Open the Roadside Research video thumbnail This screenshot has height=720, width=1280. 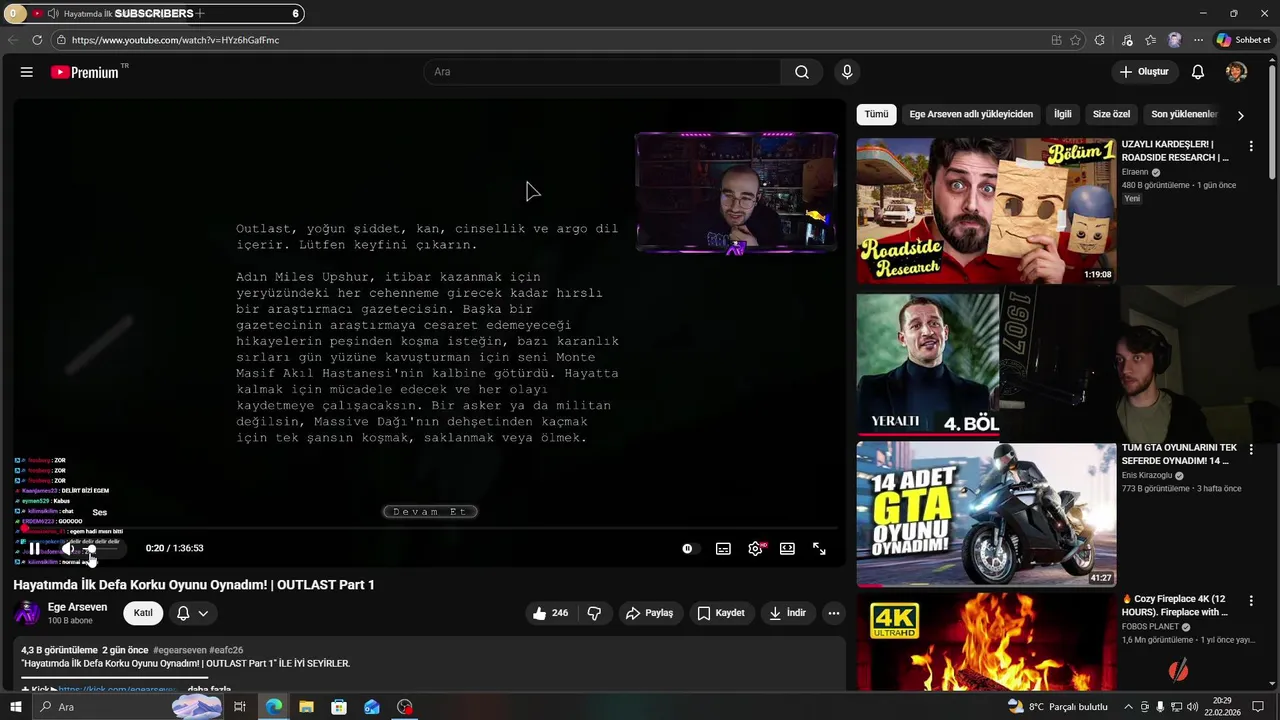pos(986,211)
